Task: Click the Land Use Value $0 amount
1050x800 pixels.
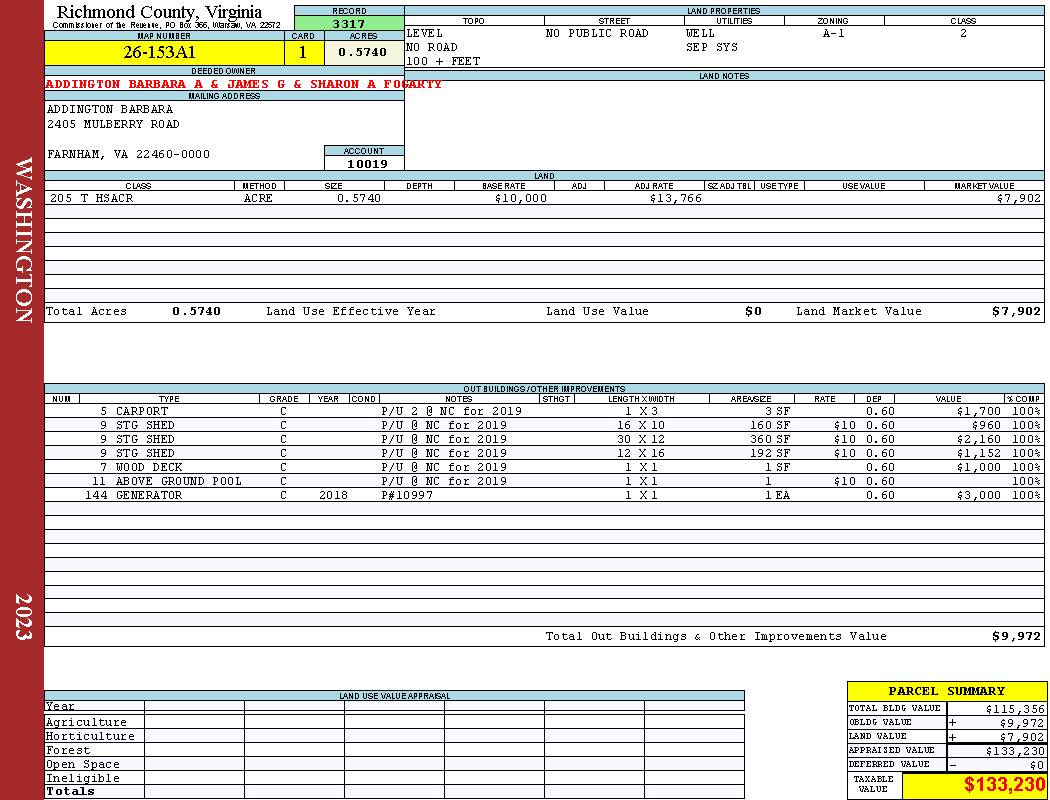Action: (x=753, y=311)
